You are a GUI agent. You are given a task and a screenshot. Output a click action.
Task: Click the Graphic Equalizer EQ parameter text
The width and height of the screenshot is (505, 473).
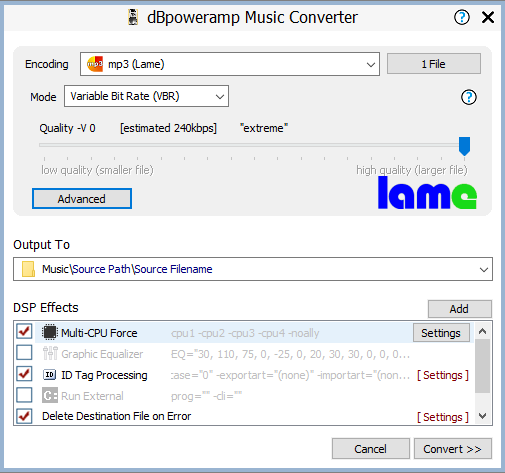(x=290, y=354)
